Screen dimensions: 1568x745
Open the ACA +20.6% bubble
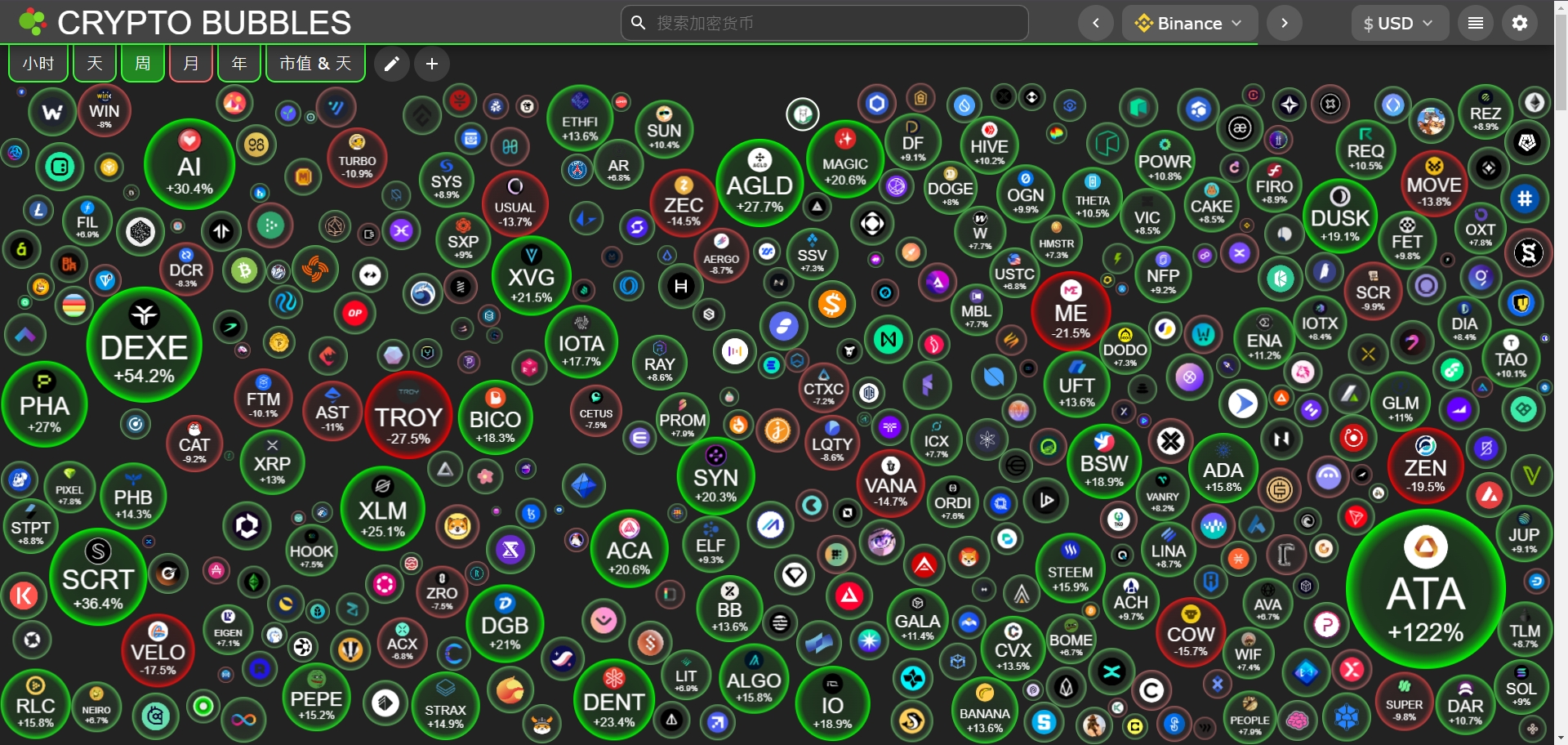point(629,549)
